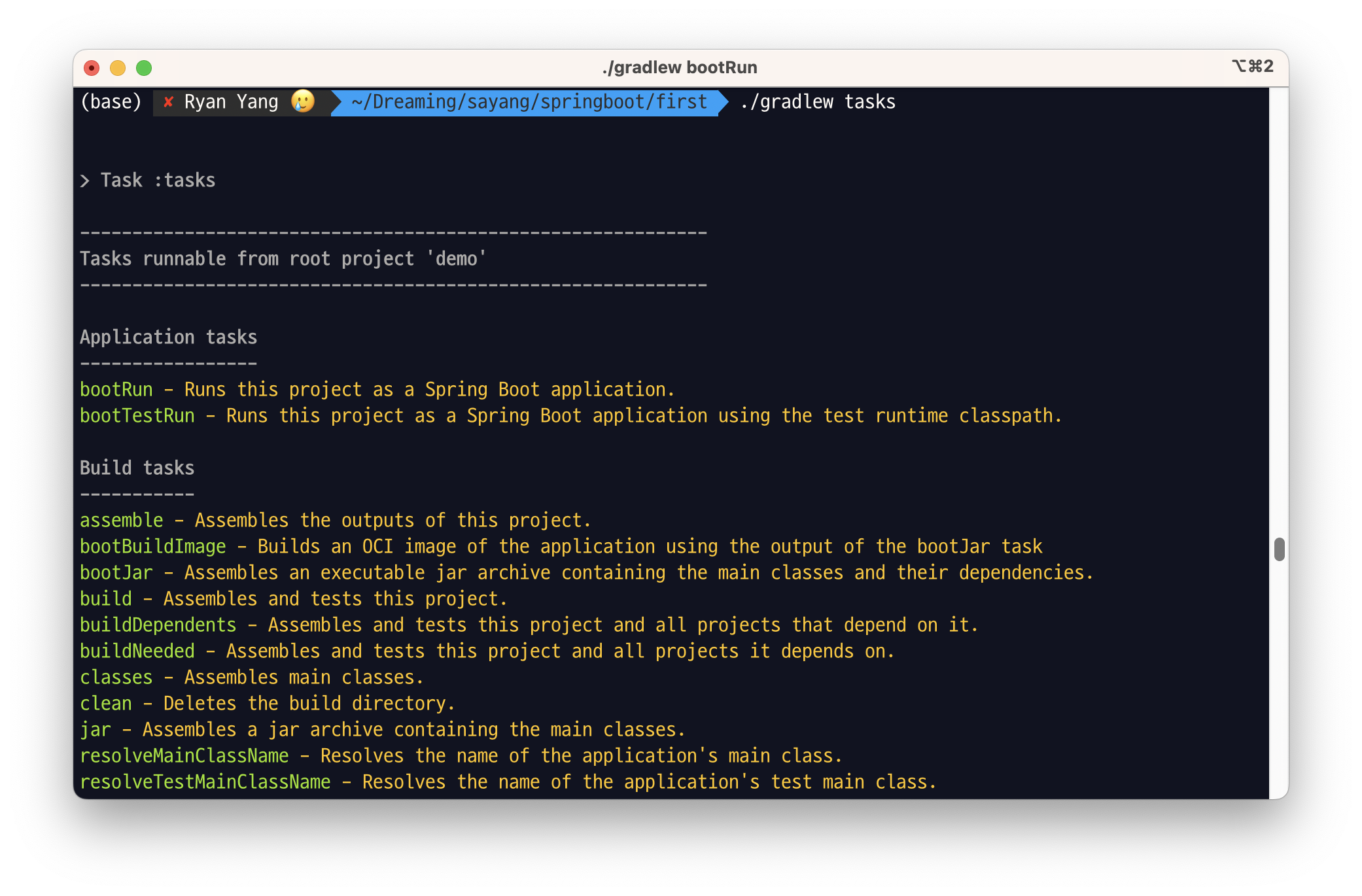
Task: Click the buildDependents task name
Action: click(158, 625)
